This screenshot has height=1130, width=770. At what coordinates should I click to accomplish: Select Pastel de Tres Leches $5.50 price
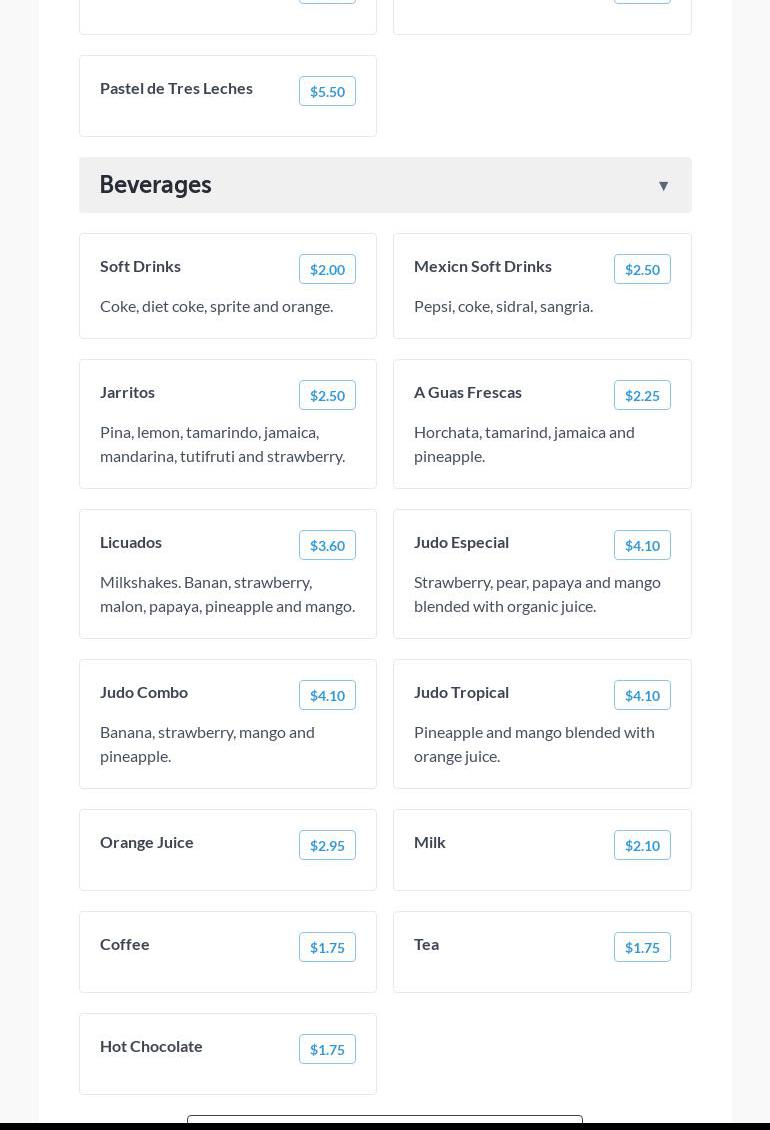pos(327,91)
